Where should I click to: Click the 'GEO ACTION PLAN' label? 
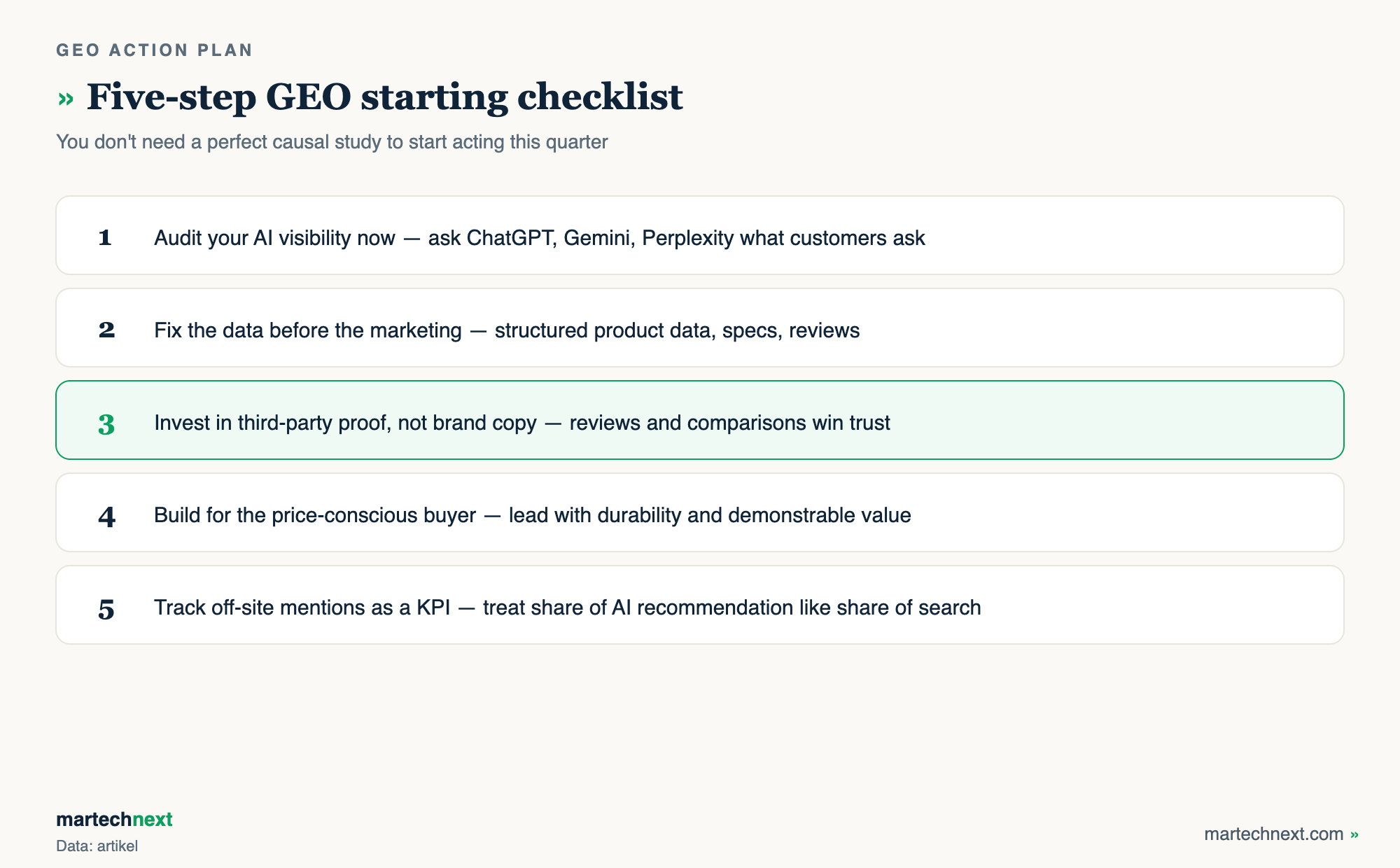point(155,50)
